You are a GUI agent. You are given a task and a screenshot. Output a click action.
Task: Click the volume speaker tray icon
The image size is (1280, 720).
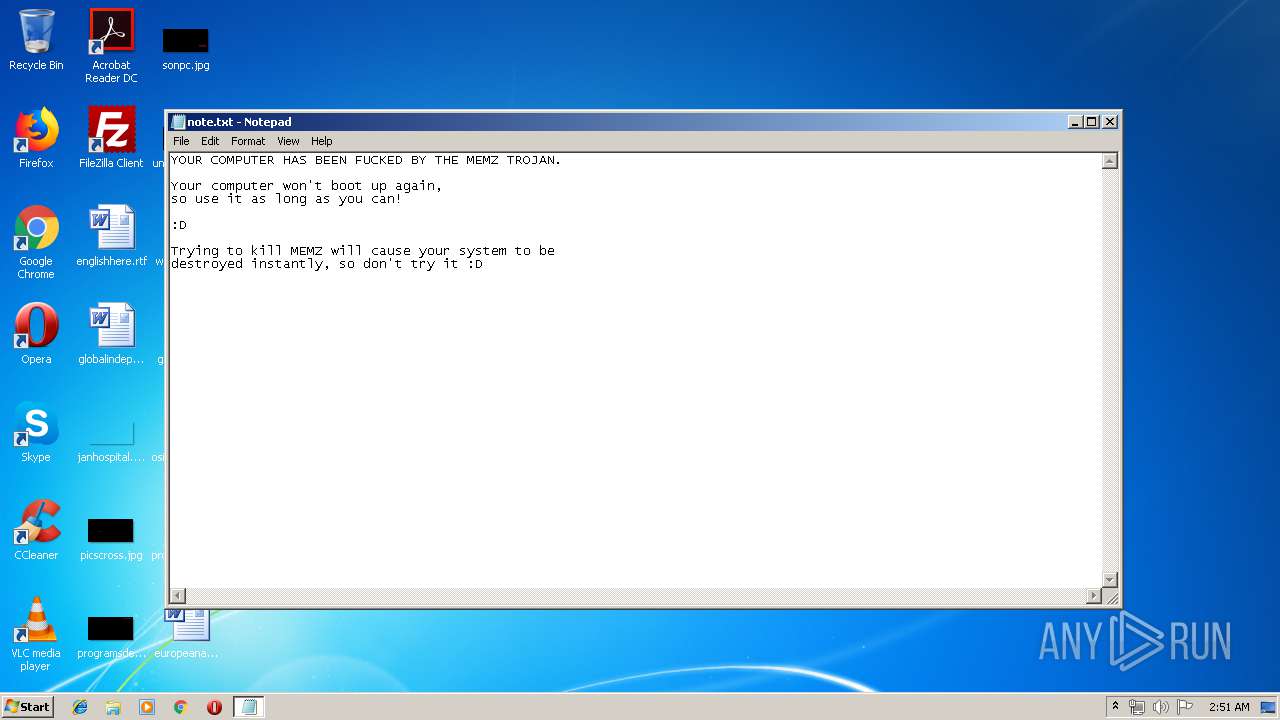[x=1160, y=707]
